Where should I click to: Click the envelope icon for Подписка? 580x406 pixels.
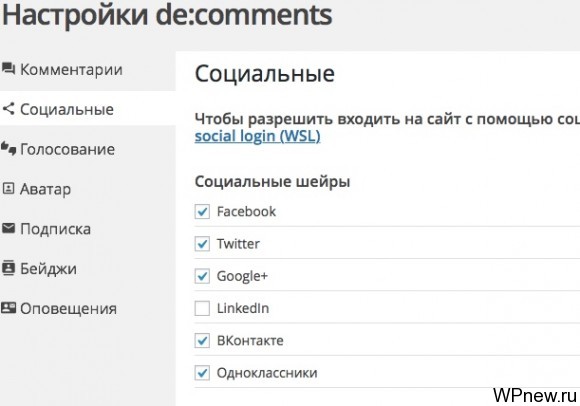9,228
